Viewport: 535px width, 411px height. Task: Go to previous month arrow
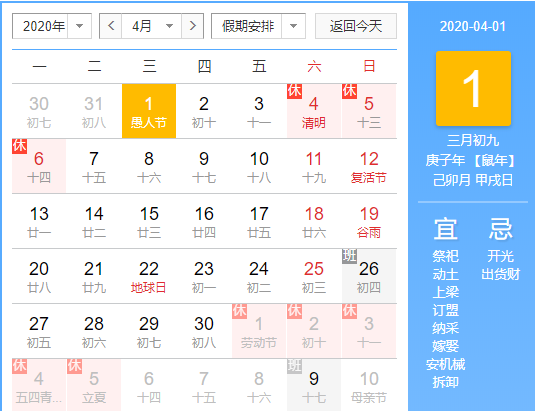111,26
